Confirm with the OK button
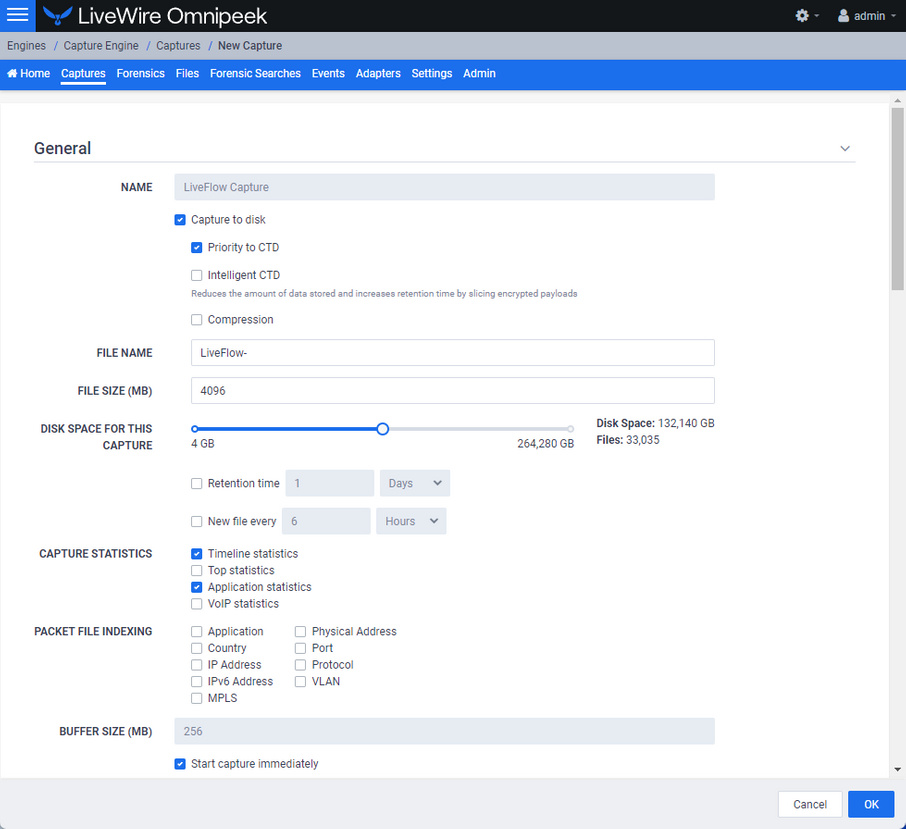906x829 pixels. click(x=871, y=804)
